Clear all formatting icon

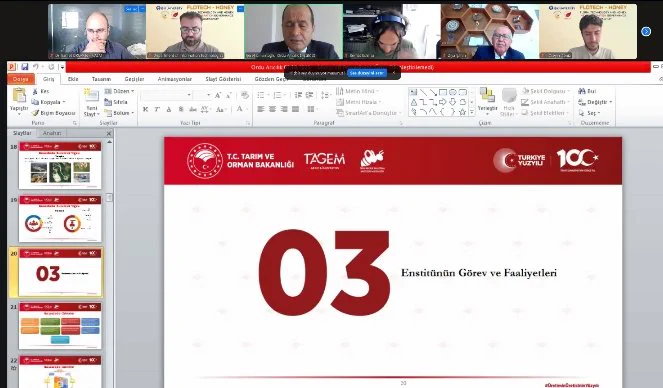pyautogui.click(x=244, y=96)
